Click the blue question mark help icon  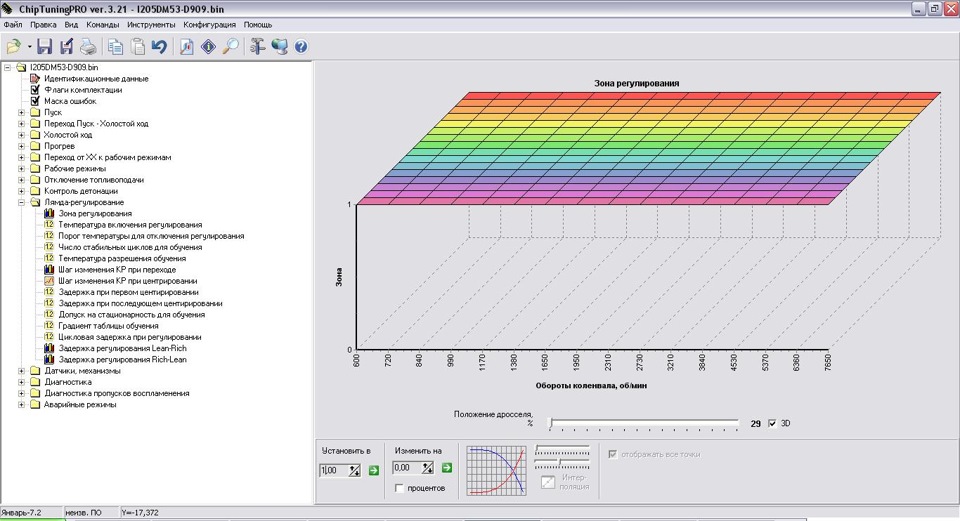coord(301,47)
